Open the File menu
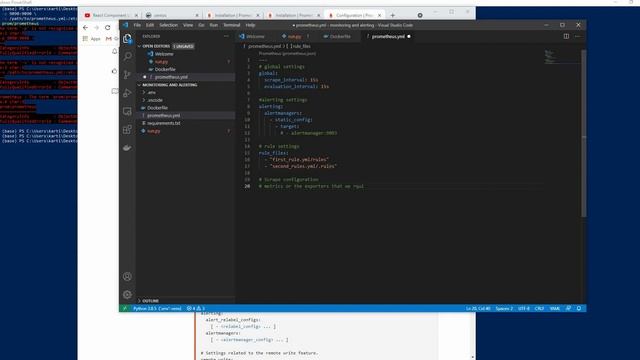This screenshot has width=640, height=360. tap(137, 25)
